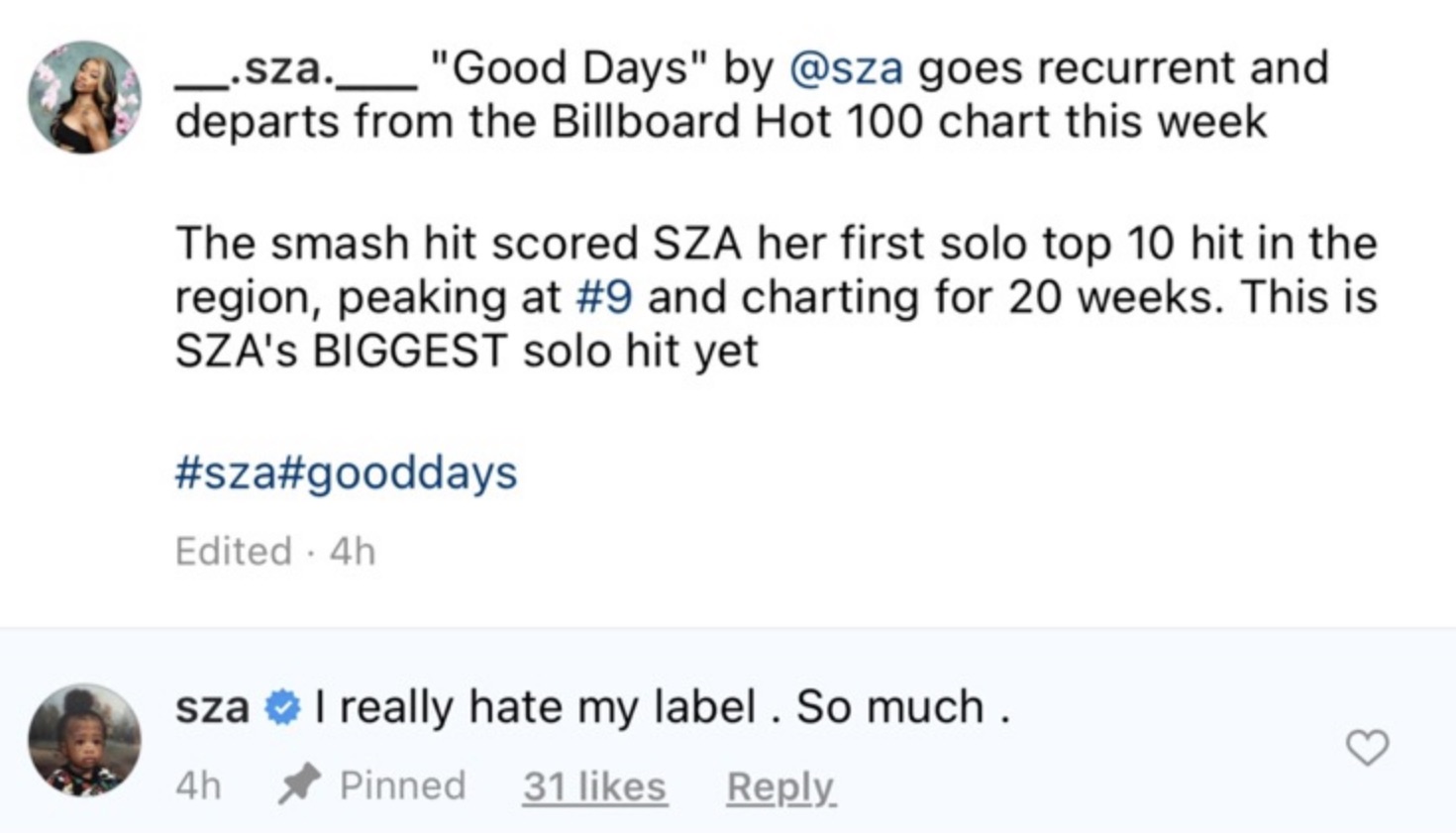Open the __.sza.___ poster's profile picture
The width and height of the screenshot is (1456, 833).
(84, 97)
